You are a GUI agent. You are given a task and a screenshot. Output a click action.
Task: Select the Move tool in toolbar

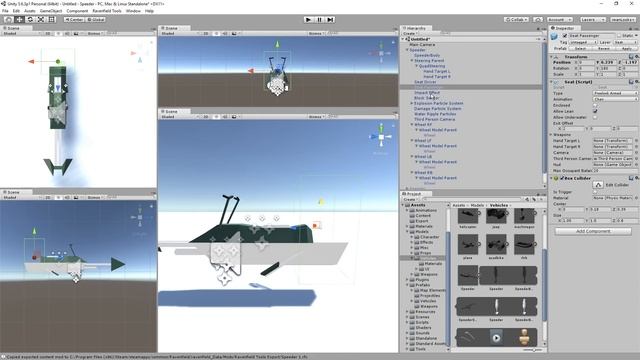point(19,20)
